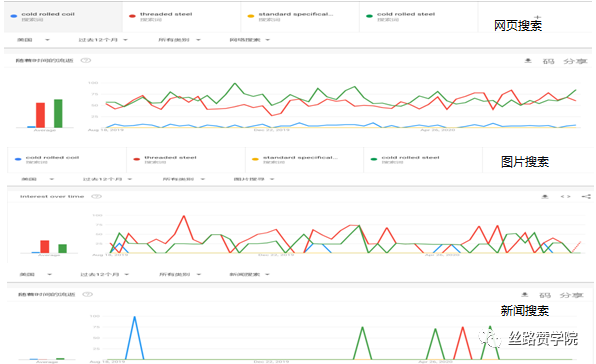Image resolution: width=596 pixels, height=364 pixels.
Task: Click Aug 18, 2019 axis label in news chart
Action: pos(107,362)
